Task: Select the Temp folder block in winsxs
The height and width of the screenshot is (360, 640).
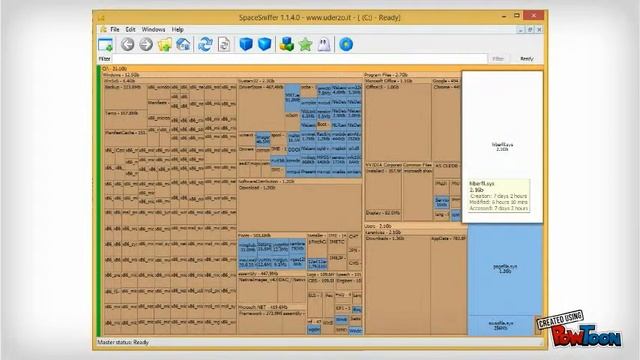Action: pyautogui.click(x=125, y=120)
